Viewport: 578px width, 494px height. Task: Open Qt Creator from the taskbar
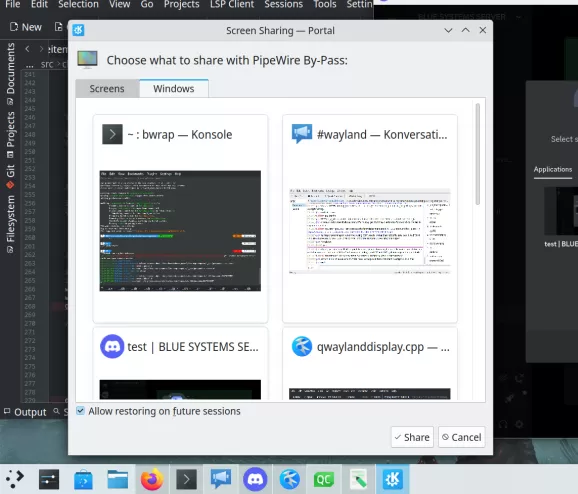tap(324, 479)
